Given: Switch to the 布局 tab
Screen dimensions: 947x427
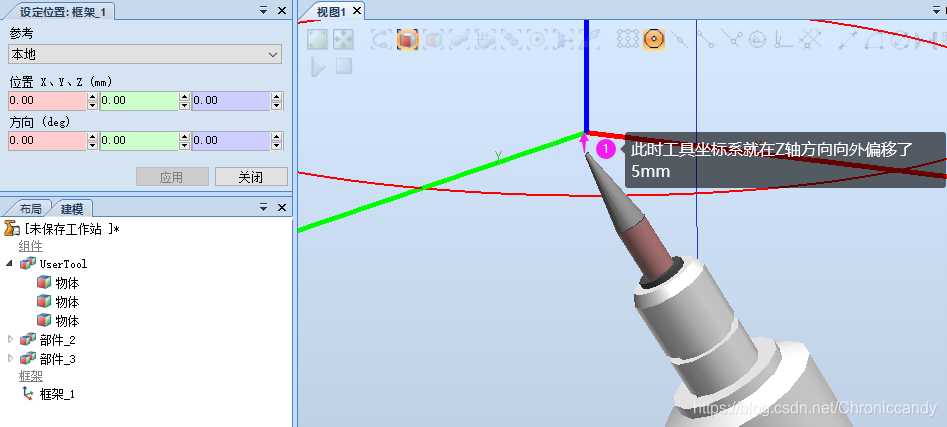Looking at the screenshot, I should 30,209.
